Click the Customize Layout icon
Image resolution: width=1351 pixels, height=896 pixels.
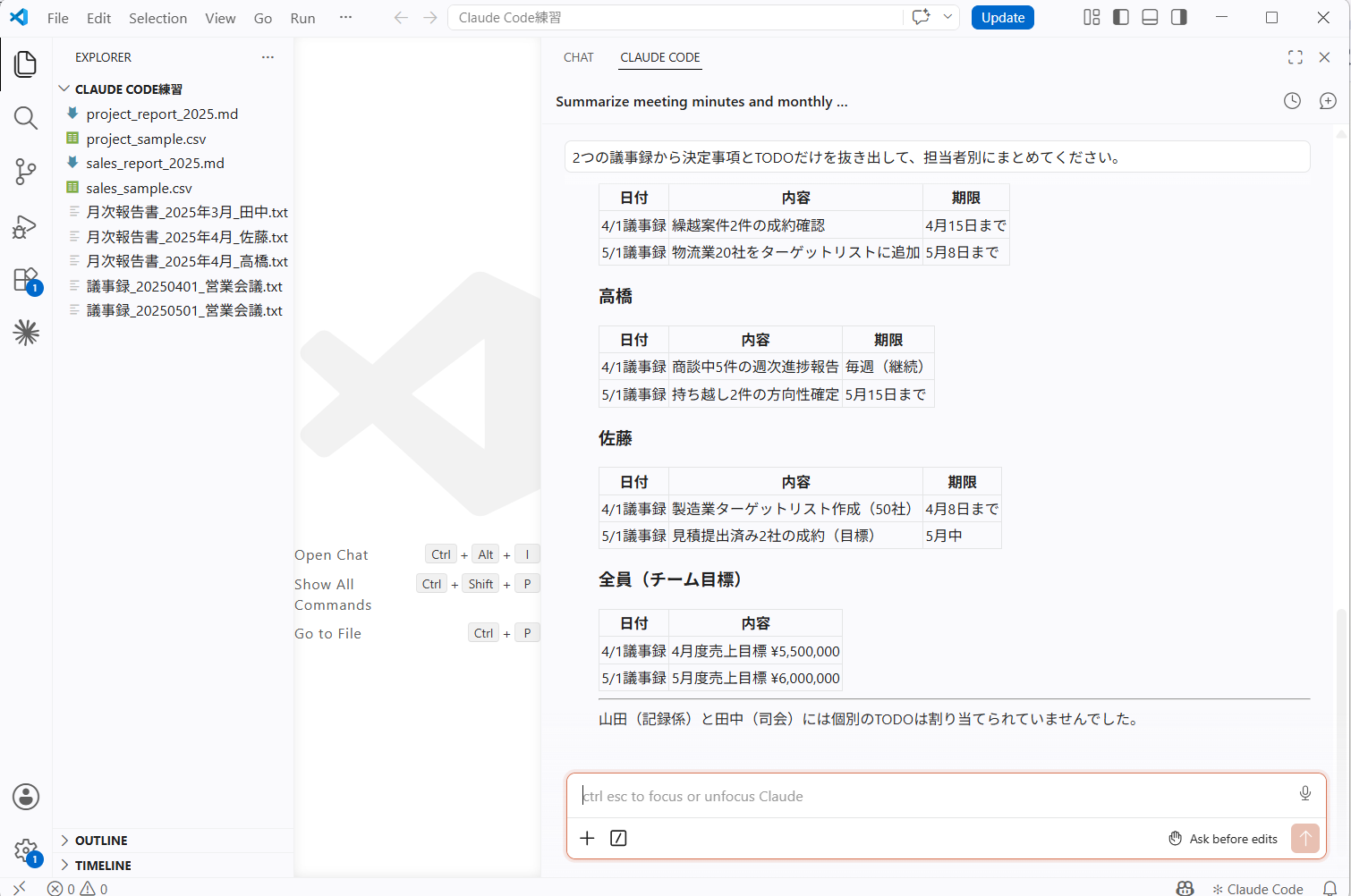pyautogui.click(x=1092, y=17)
